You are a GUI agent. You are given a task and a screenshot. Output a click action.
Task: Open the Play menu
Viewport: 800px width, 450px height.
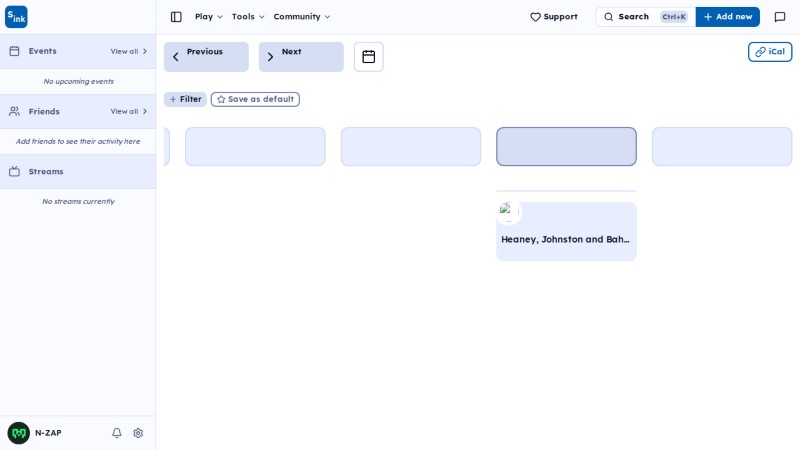[x=209, y=17]
